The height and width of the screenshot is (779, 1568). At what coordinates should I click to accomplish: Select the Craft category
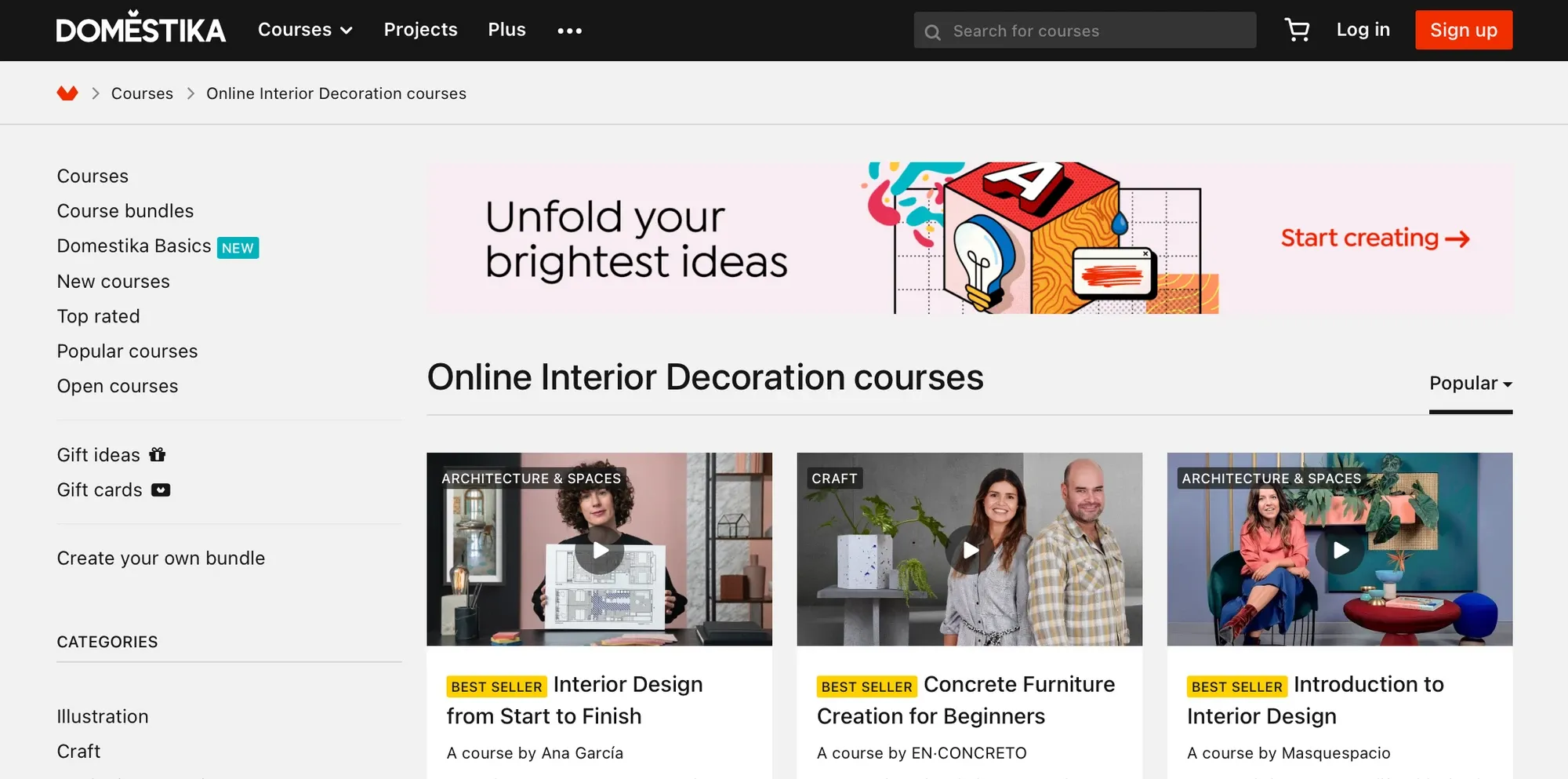78,751
